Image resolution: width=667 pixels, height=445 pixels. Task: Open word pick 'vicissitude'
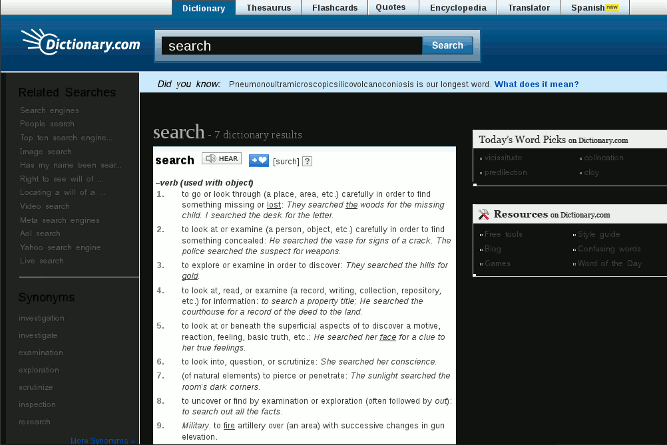(x=503, y=158)
